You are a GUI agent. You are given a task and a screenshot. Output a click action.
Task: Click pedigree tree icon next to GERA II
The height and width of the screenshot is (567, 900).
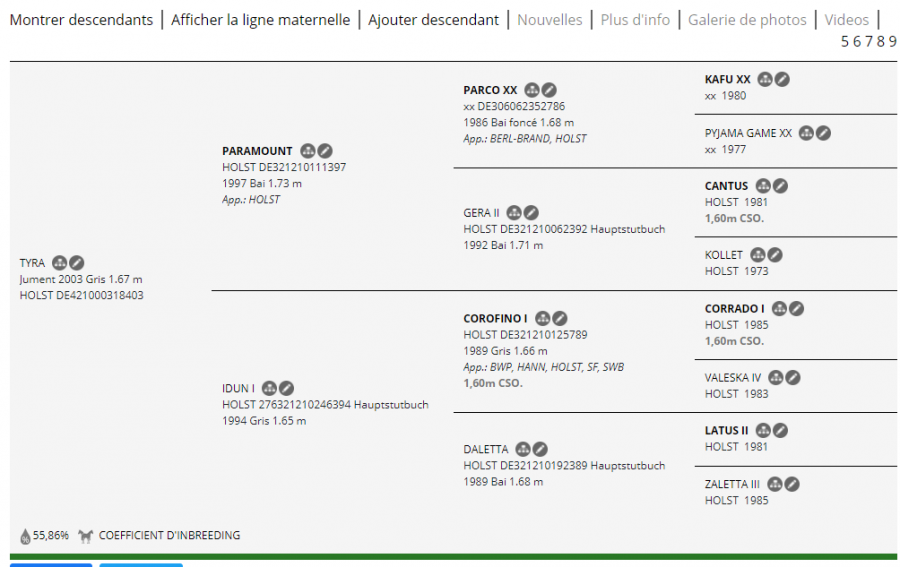515,213
